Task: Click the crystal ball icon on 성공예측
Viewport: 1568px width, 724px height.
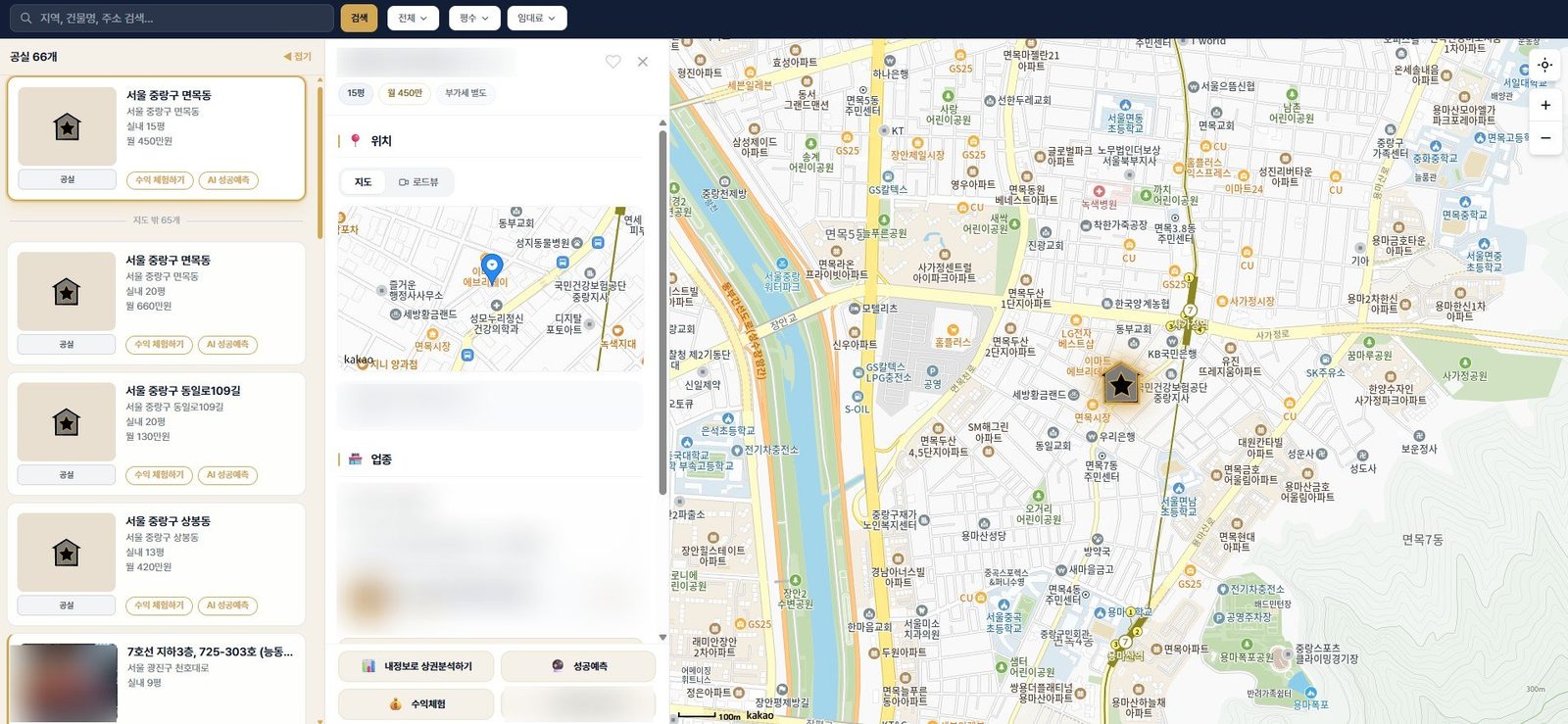Action: click(x=558, y=666)
